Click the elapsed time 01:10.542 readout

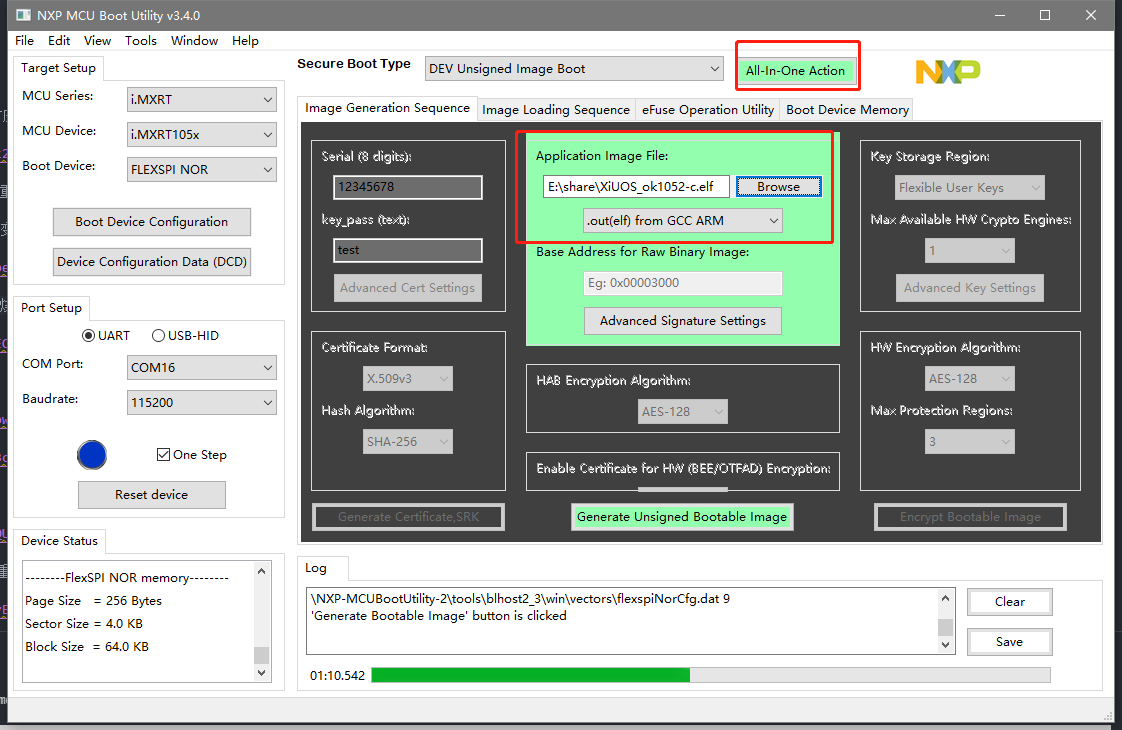338,676
